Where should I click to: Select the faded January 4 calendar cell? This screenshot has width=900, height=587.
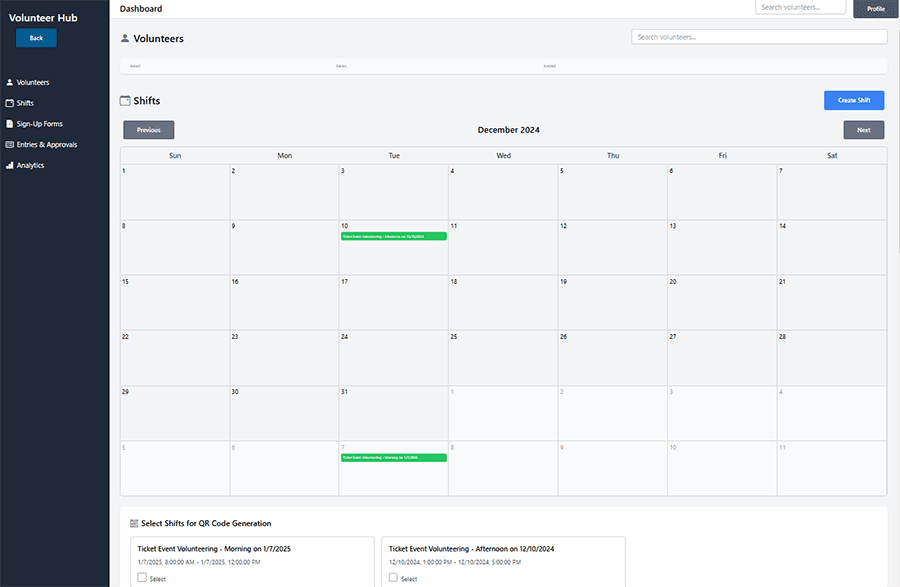(832, 413)
